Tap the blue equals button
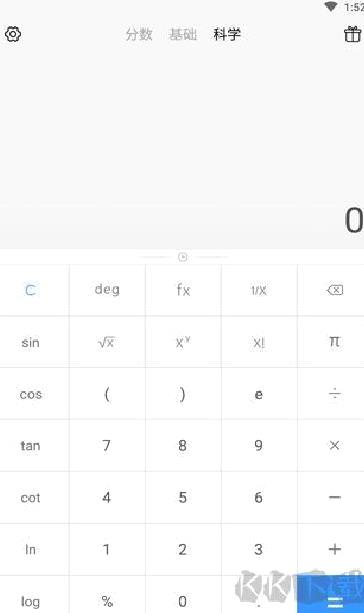The width and height of the screenshot is (364, 613). coord(330,594)
